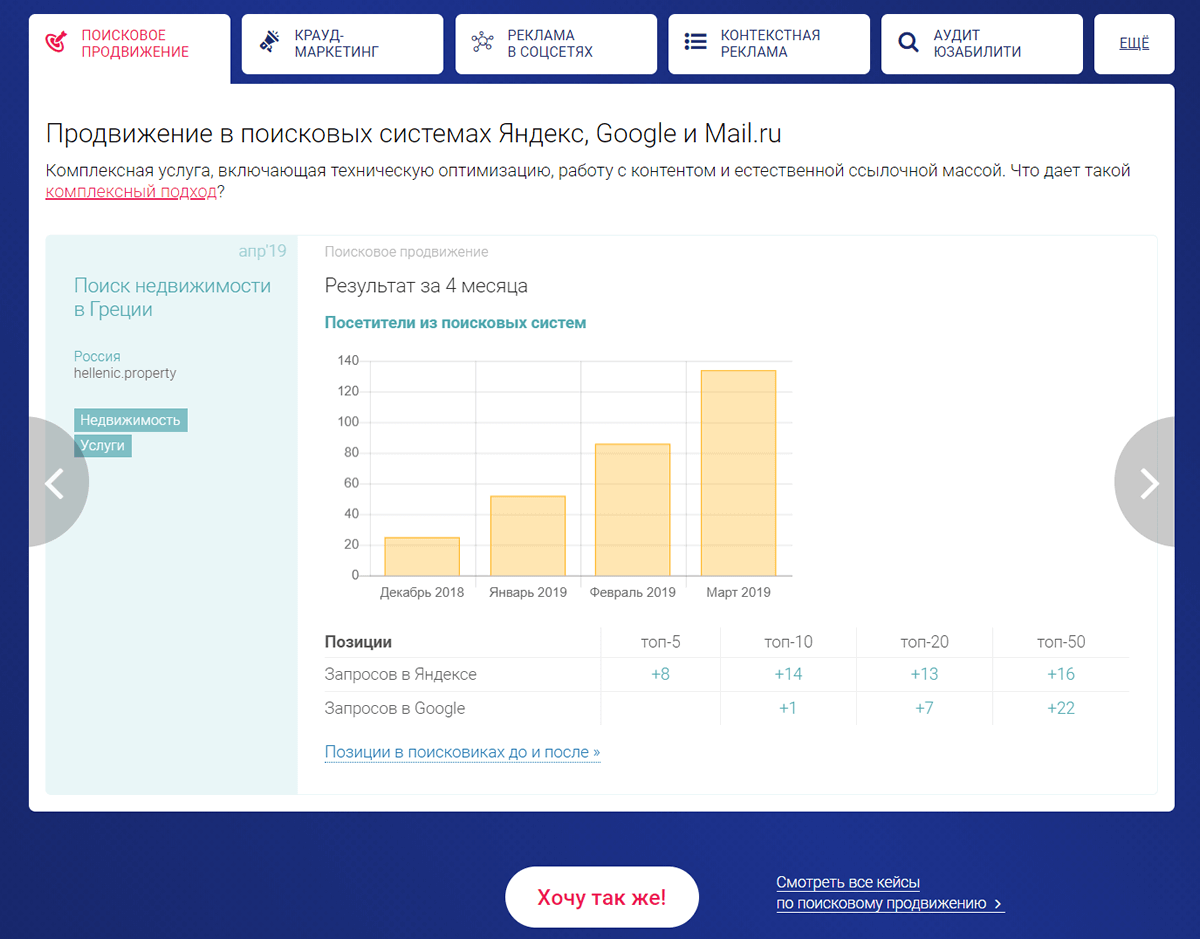Switch to Контекстная реклама tab
The image size is (1200, 939).
point(769,44)
